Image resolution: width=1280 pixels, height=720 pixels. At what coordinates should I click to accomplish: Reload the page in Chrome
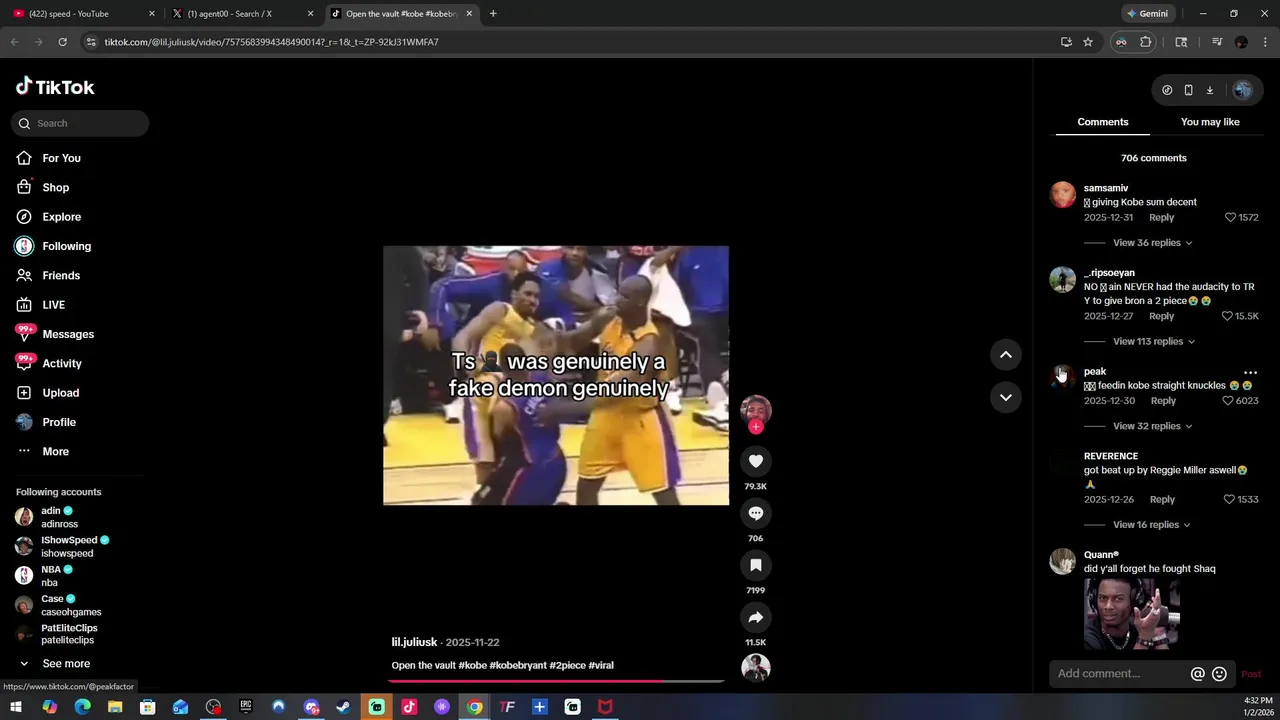[62, 42]
